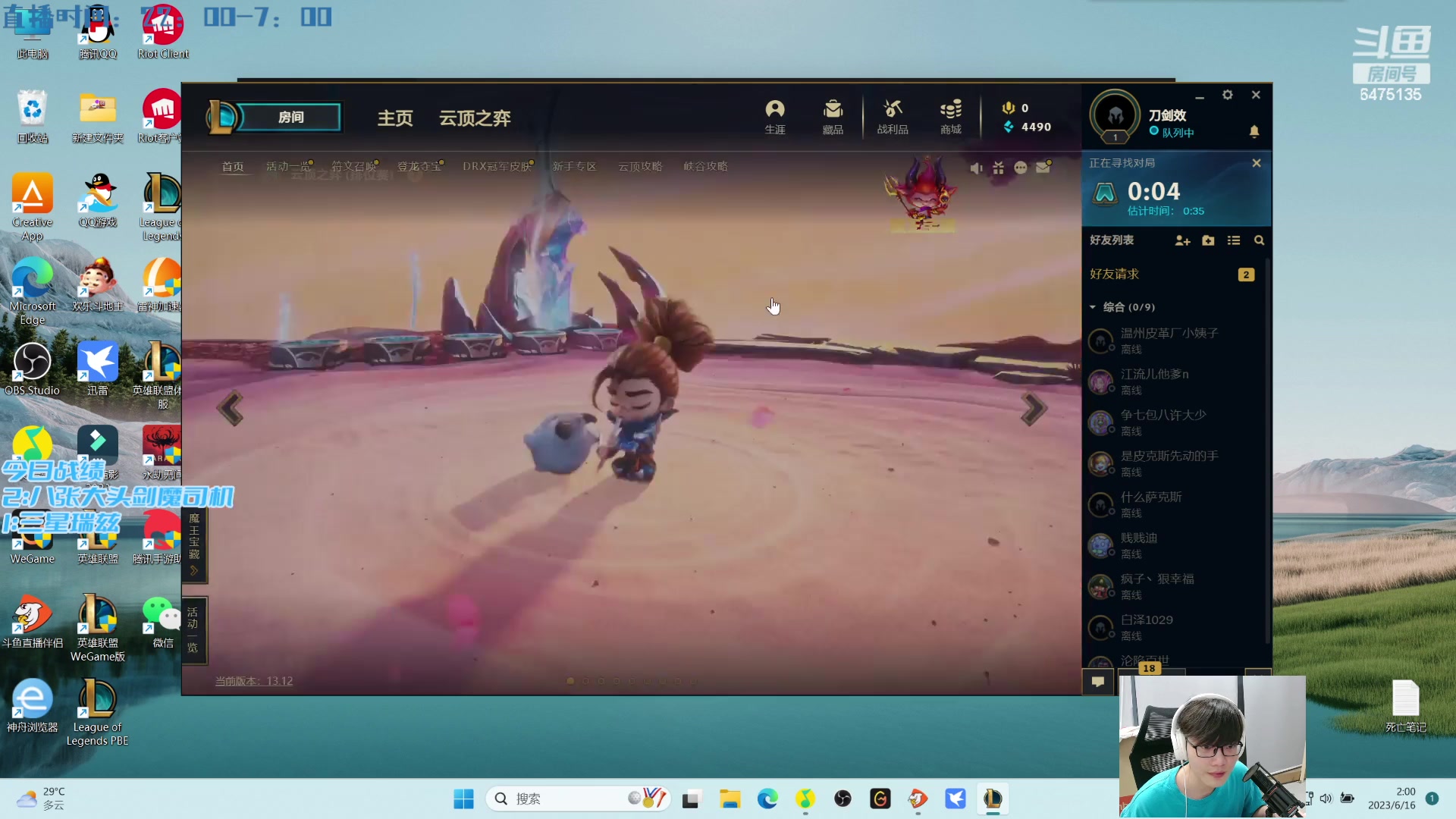This screenshot has height=819, width=1456.
Task: Open the 29°C 多云 weather widget
Action: (41, 799)
